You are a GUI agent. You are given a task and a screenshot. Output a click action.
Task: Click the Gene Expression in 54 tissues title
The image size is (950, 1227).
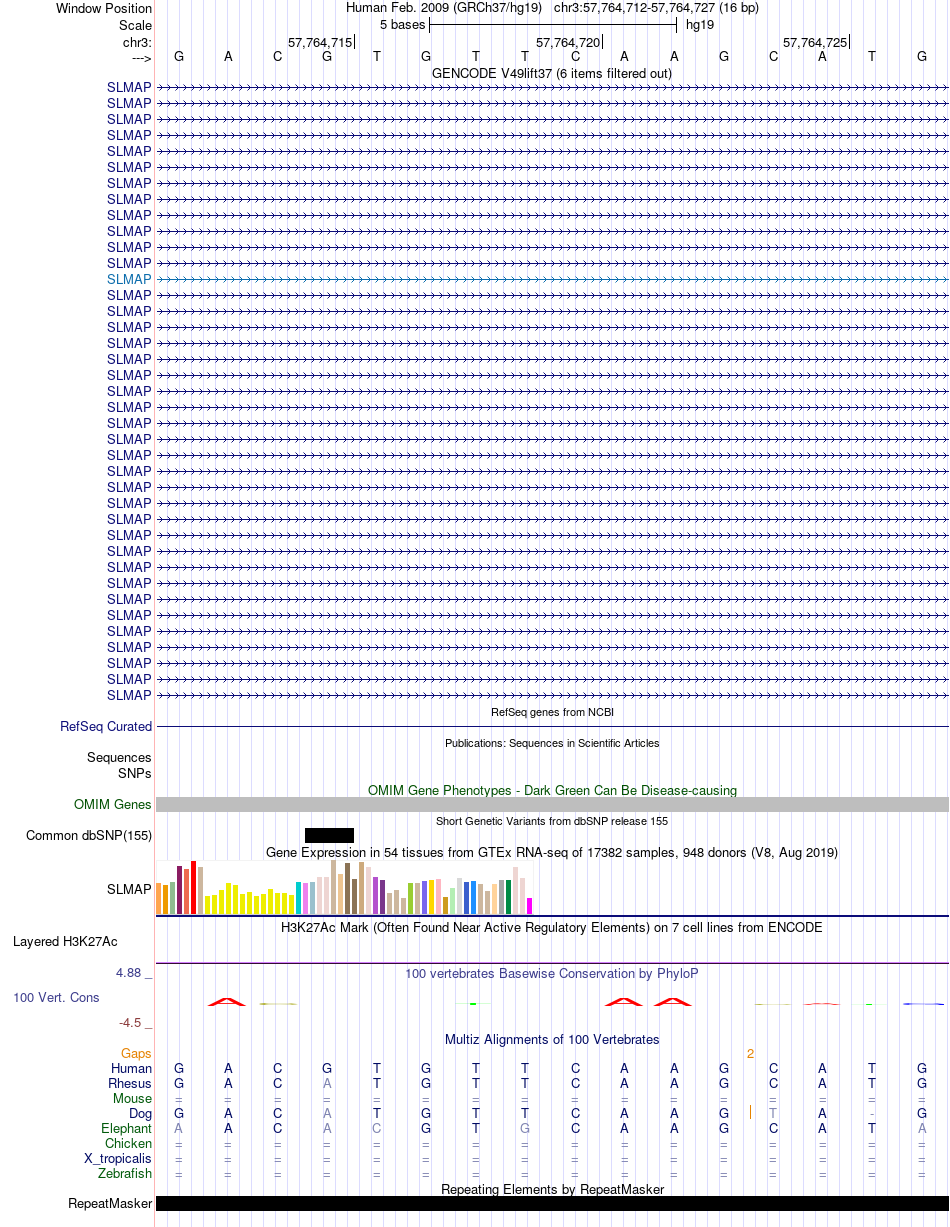(552, 853)
